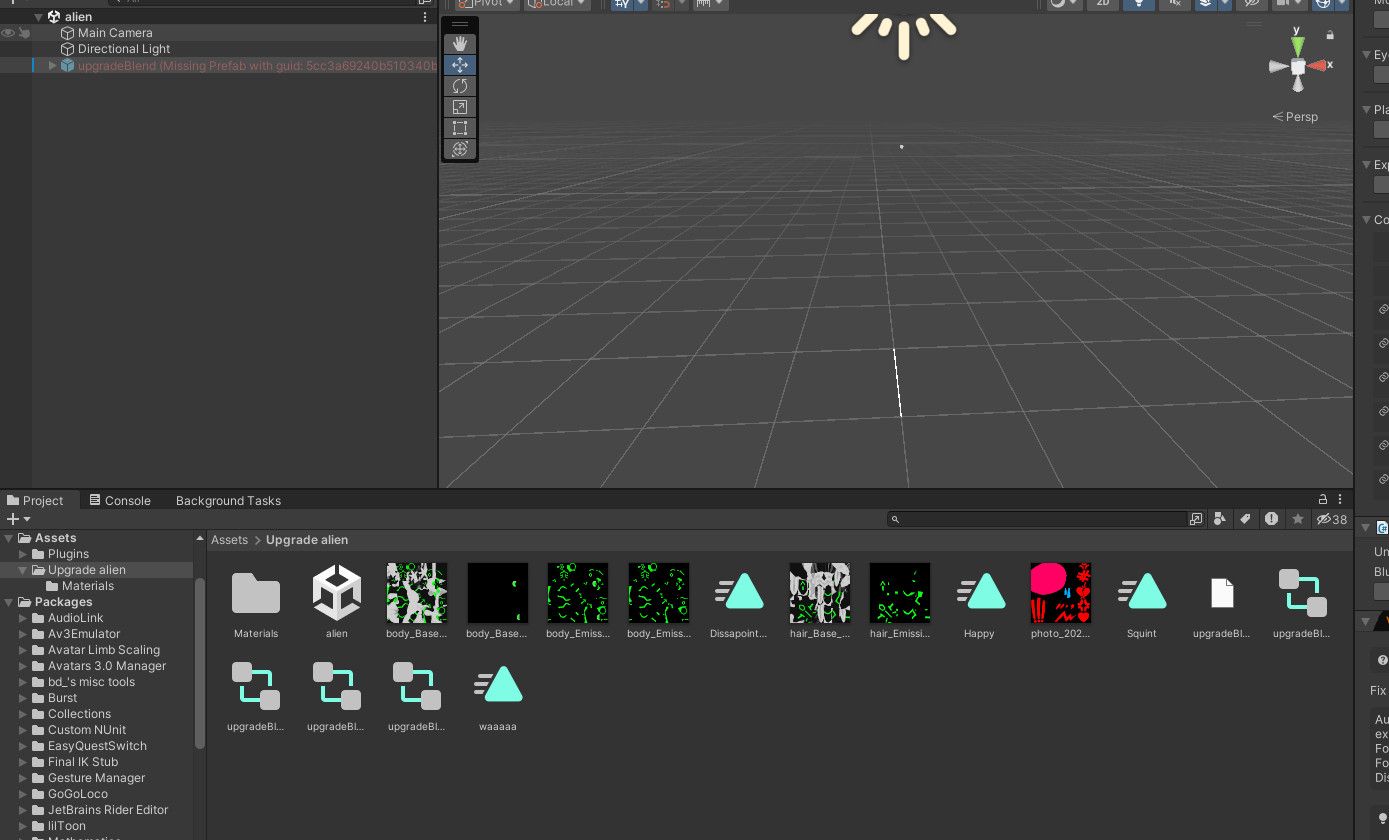Screen dimensions: 1389x840
Task: Select the Custom NUnit package folder
Action: coord(88,730)
